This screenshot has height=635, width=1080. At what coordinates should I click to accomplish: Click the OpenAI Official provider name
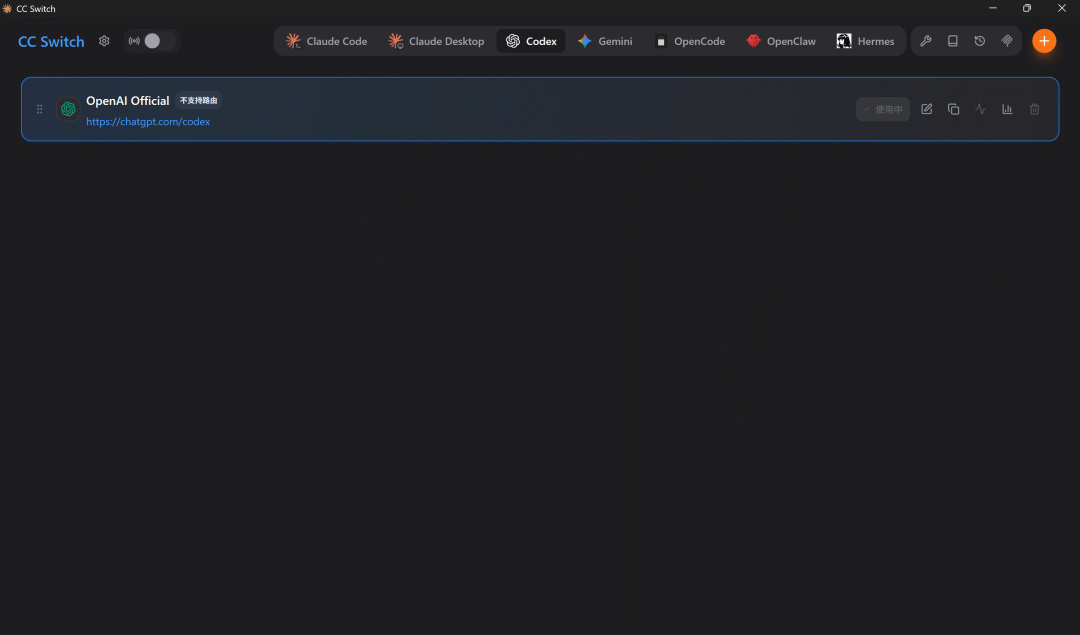pyautogui.click(x=127, y=101)
